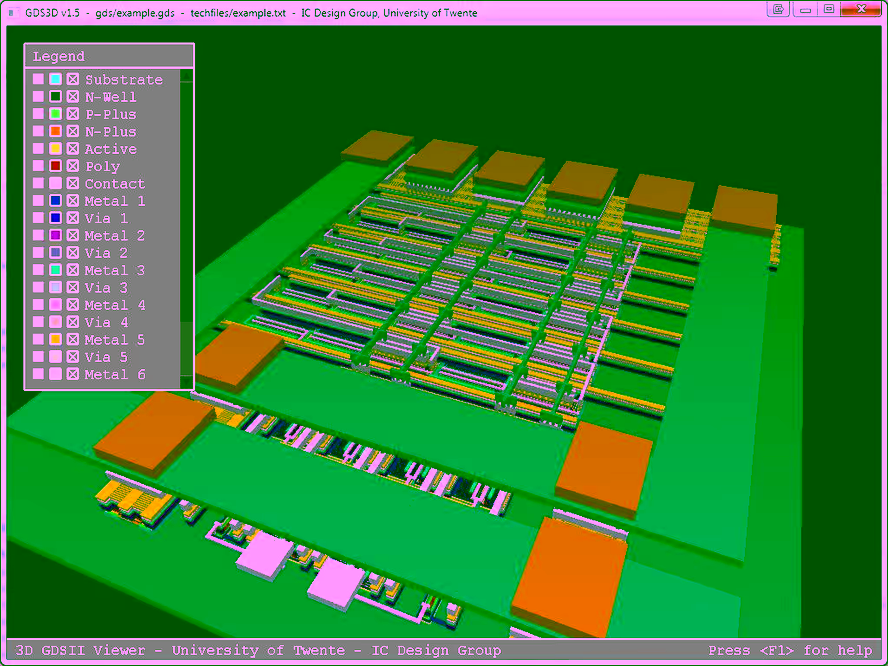Click the slate blue Via 2 color swatch
This screenshot has height=666, width=888.
(x=55, y=253)
